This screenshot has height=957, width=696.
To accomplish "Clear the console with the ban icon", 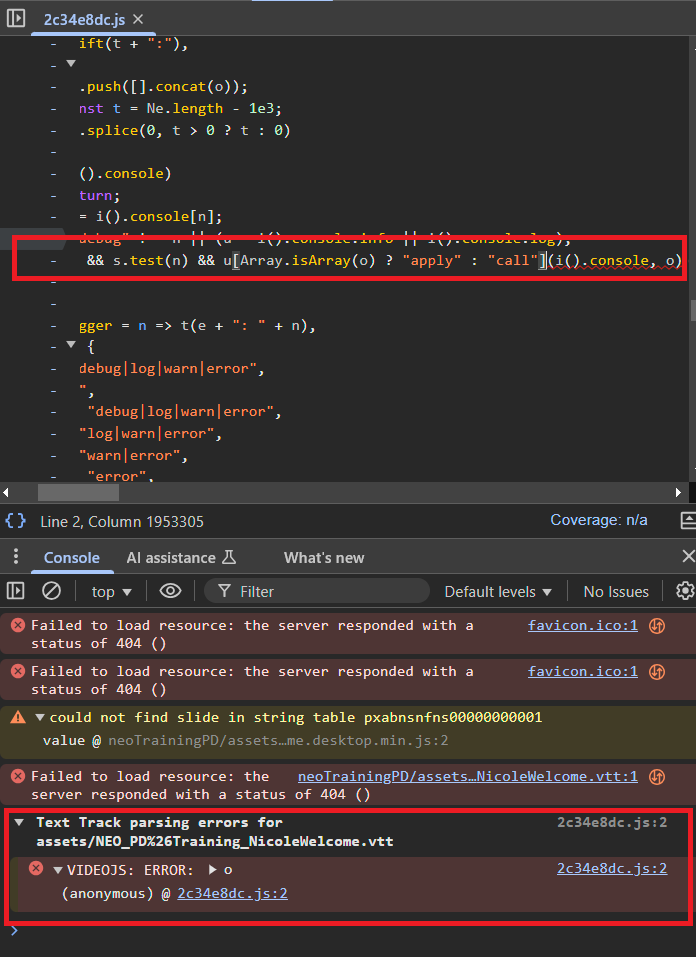I will 51,591.
